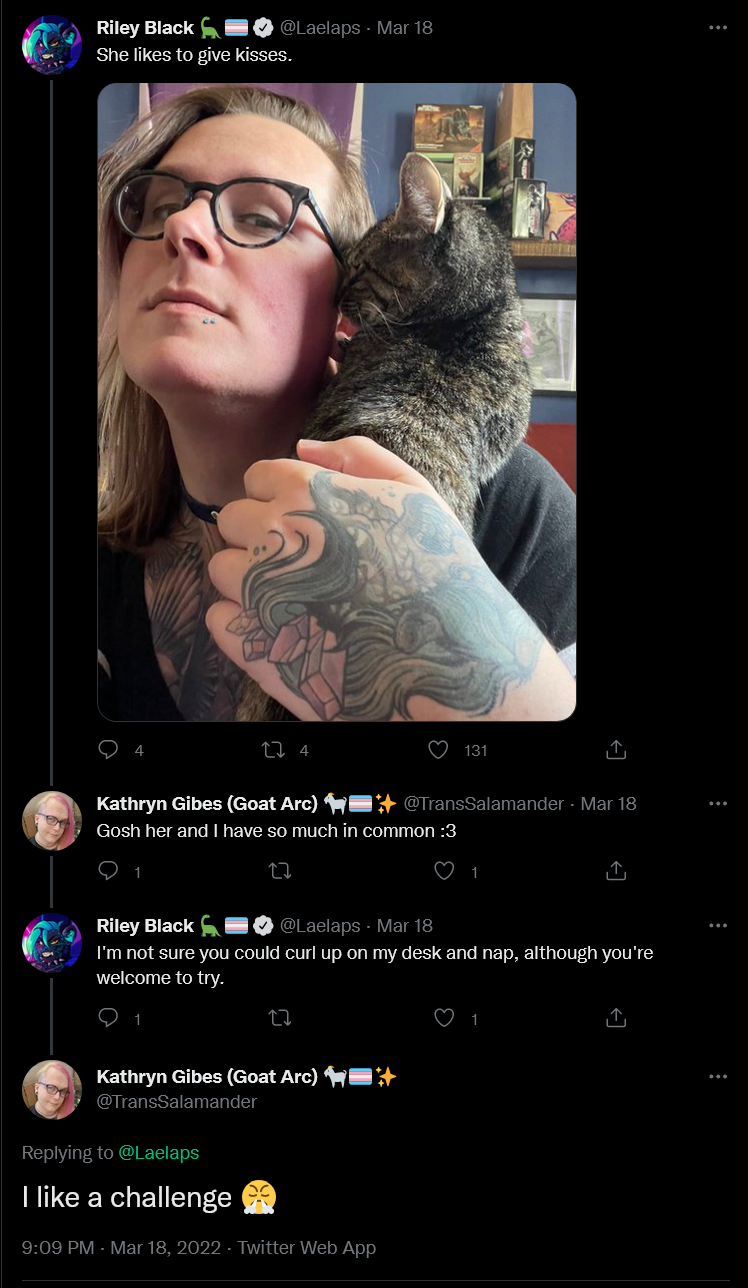Open more options on Kathryn's first reply
The height and width of the screenshot is (1288, 748).
pos(718,803)
